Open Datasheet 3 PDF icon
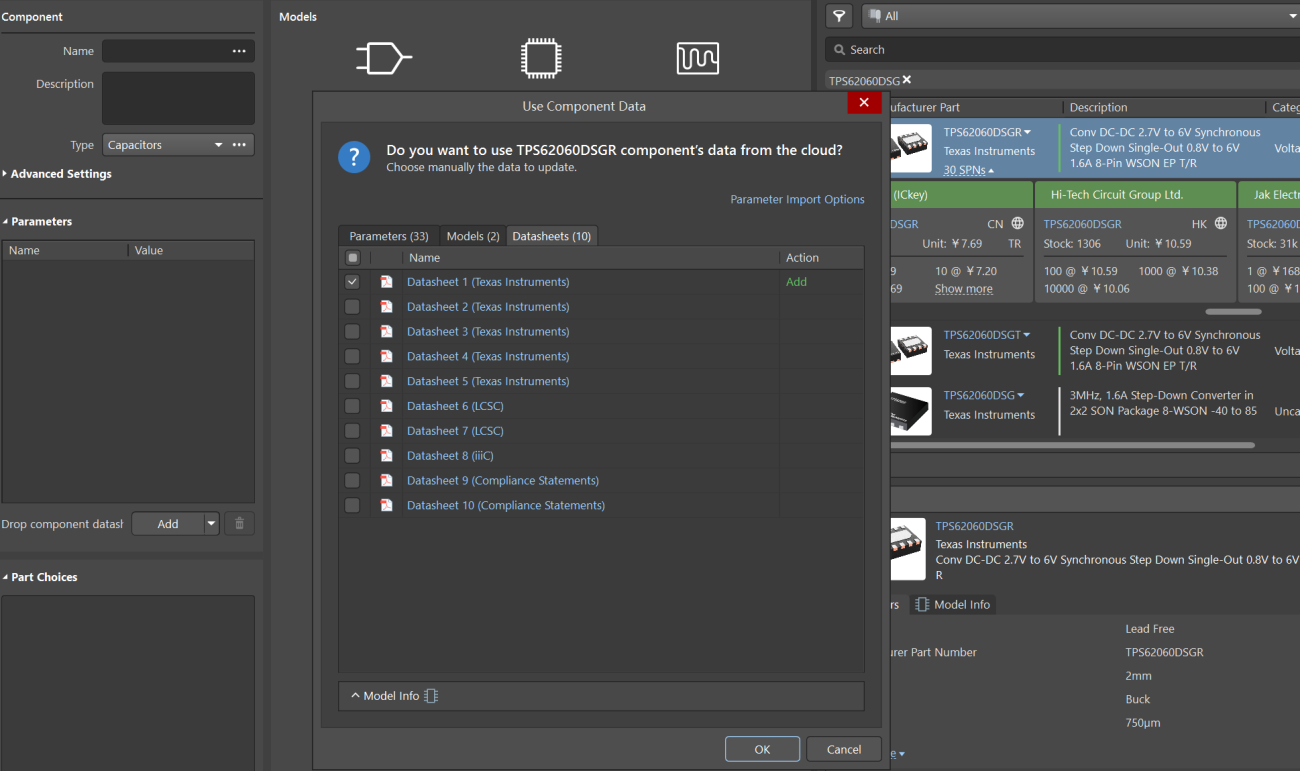Screen dimensions: 1300x771 386,332
